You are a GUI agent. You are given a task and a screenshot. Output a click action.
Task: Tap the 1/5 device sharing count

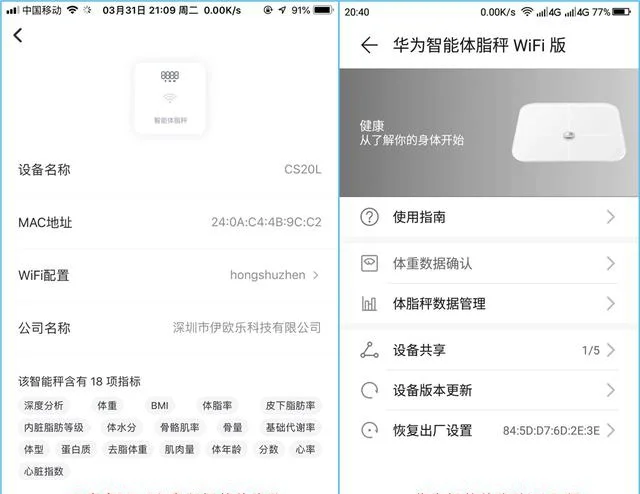point(591,350)
